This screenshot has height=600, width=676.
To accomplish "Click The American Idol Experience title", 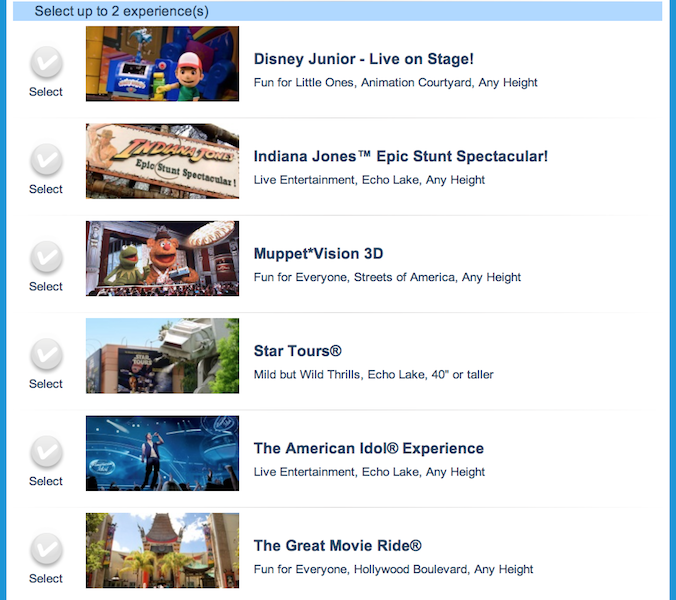I will click(x=369, y=449).
